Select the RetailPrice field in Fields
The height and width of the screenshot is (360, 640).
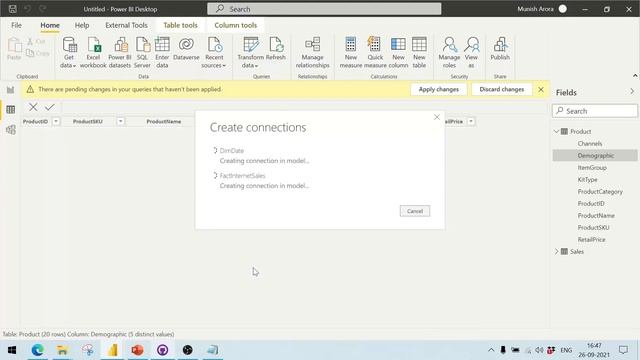click(x=591, y=240)
